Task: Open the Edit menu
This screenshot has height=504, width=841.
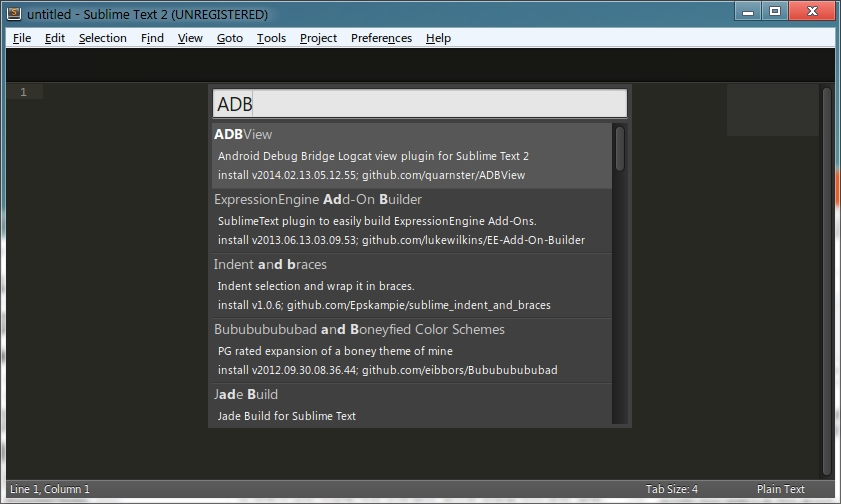Action: click(x=55, y=38)
